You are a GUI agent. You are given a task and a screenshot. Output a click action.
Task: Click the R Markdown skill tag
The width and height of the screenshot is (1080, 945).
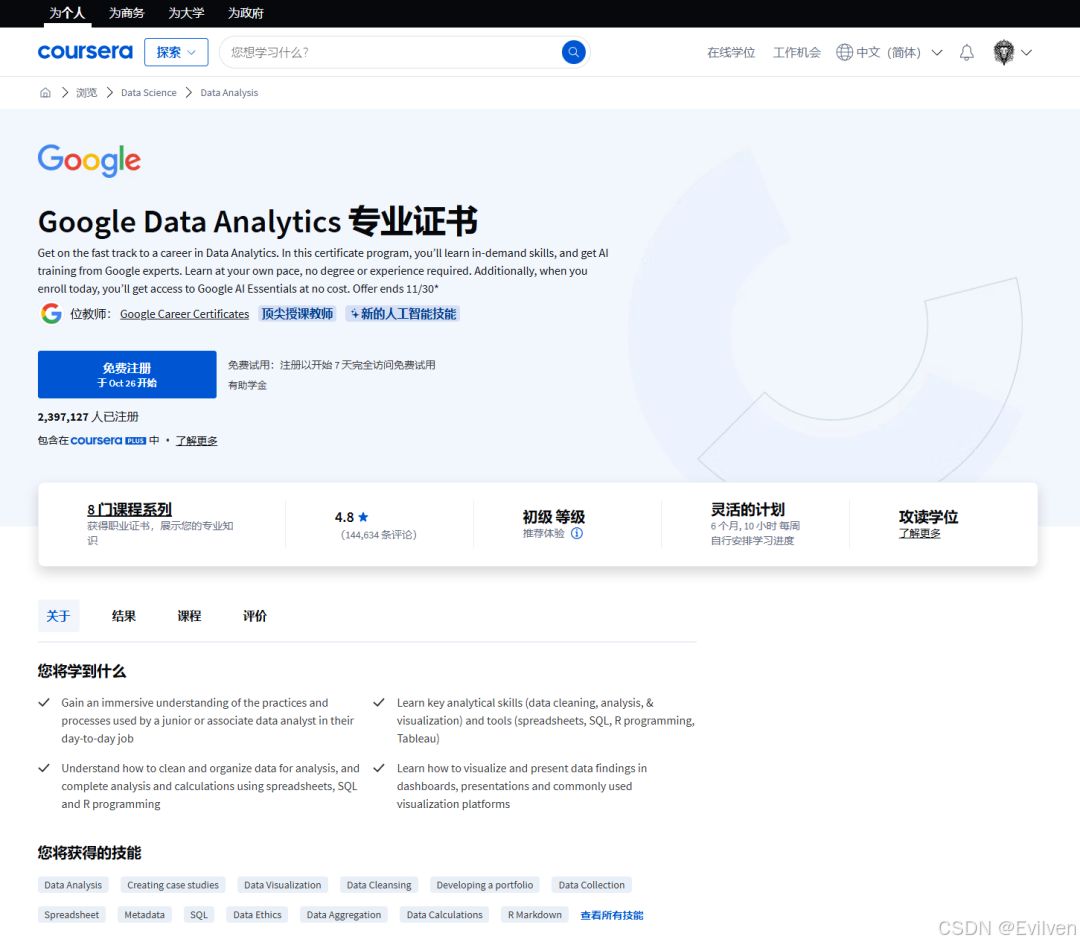[x=534, y=915]
